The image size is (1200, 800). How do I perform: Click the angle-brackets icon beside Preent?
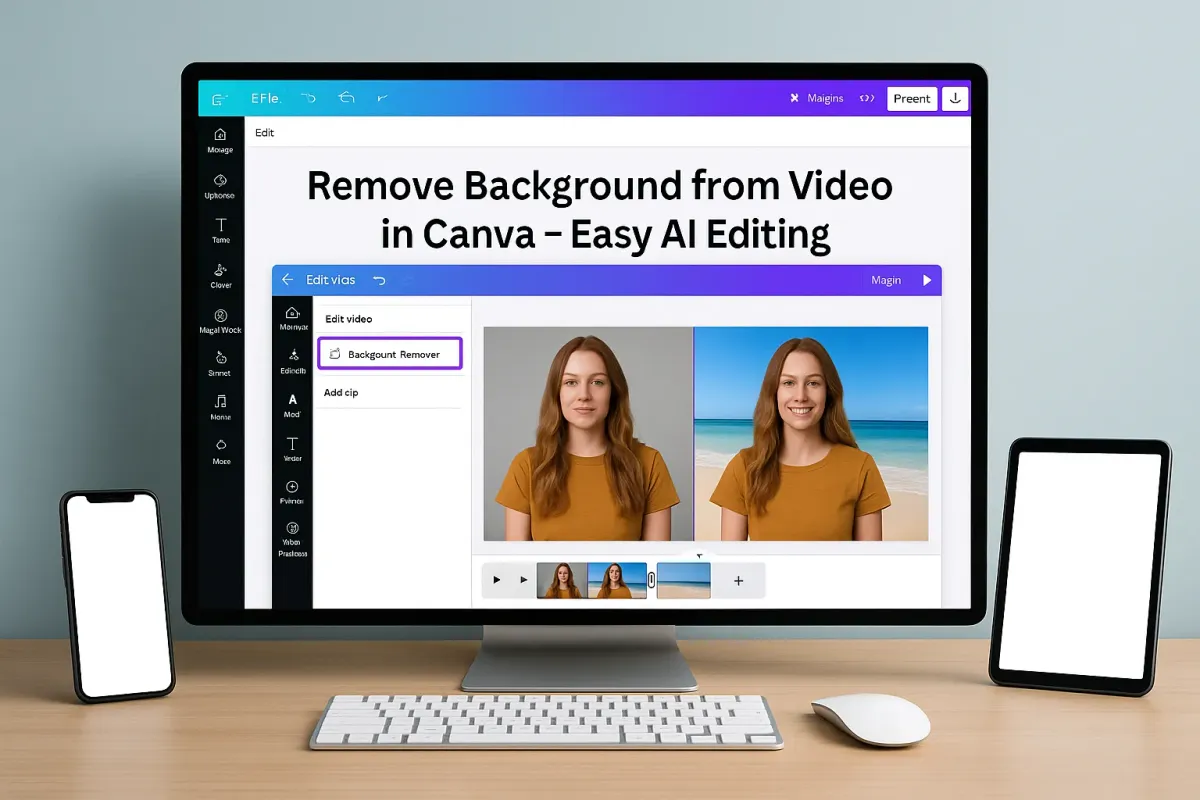pyautogui.click(x=867, y=98)
